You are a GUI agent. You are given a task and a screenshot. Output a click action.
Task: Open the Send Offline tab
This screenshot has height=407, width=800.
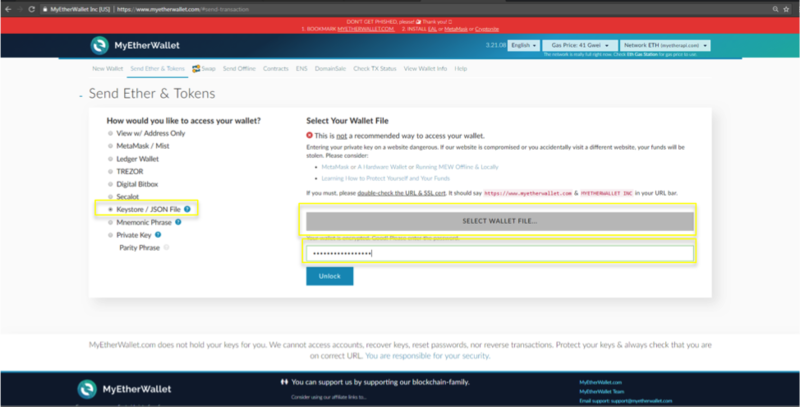coord(239,68)
